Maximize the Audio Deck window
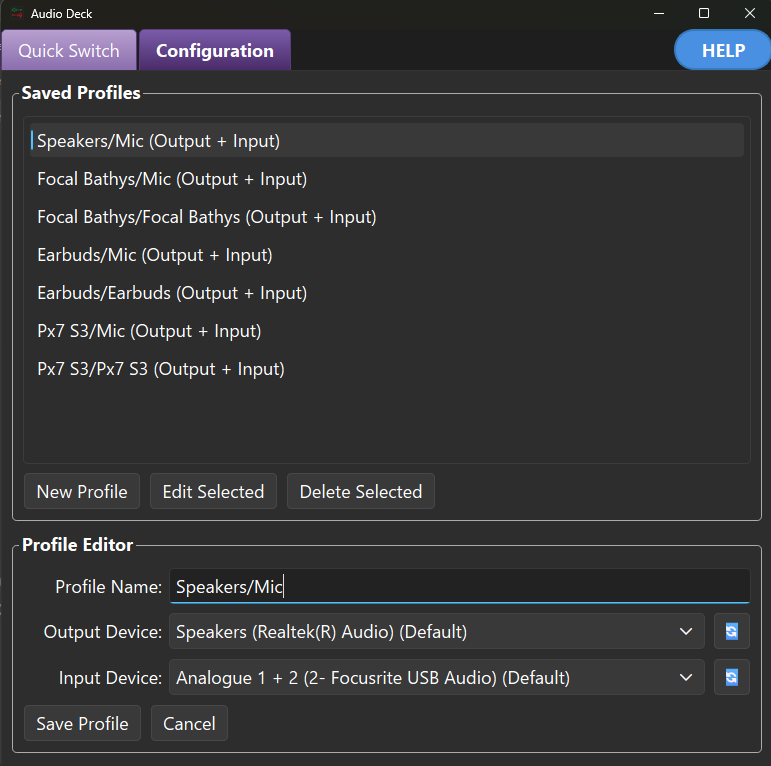Viewport: 771px width, 766px height. coord(704,13)
